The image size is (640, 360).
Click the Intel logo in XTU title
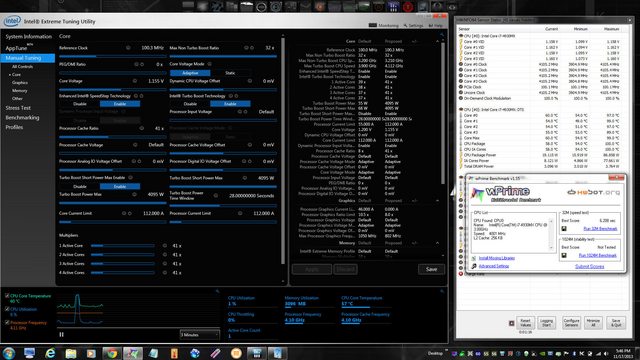12,21
